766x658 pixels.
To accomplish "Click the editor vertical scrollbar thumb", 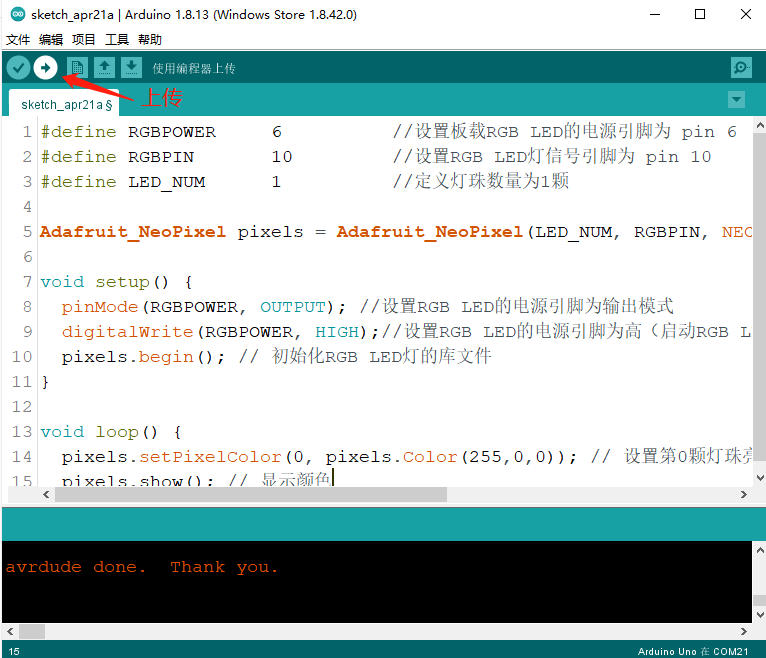I will pos(760,297).
